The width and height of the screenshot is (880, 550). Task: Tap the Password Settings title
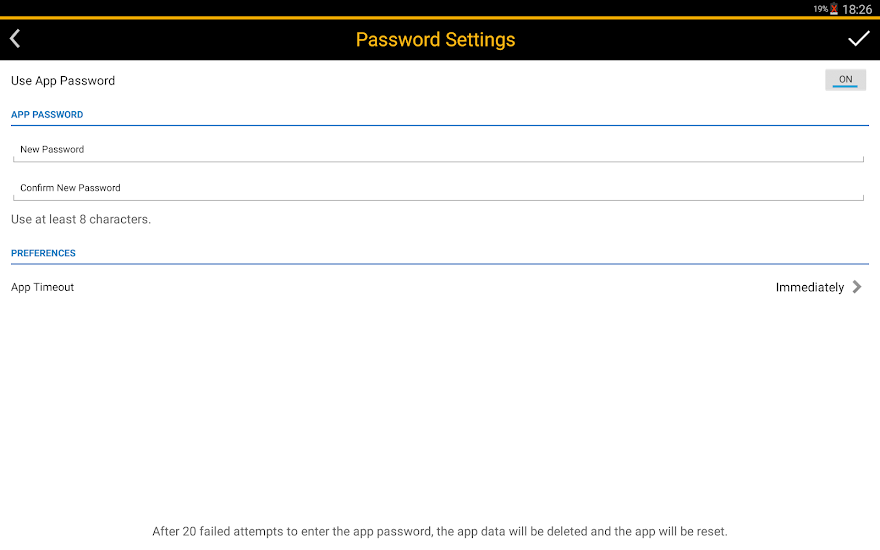tap(436, 40)
